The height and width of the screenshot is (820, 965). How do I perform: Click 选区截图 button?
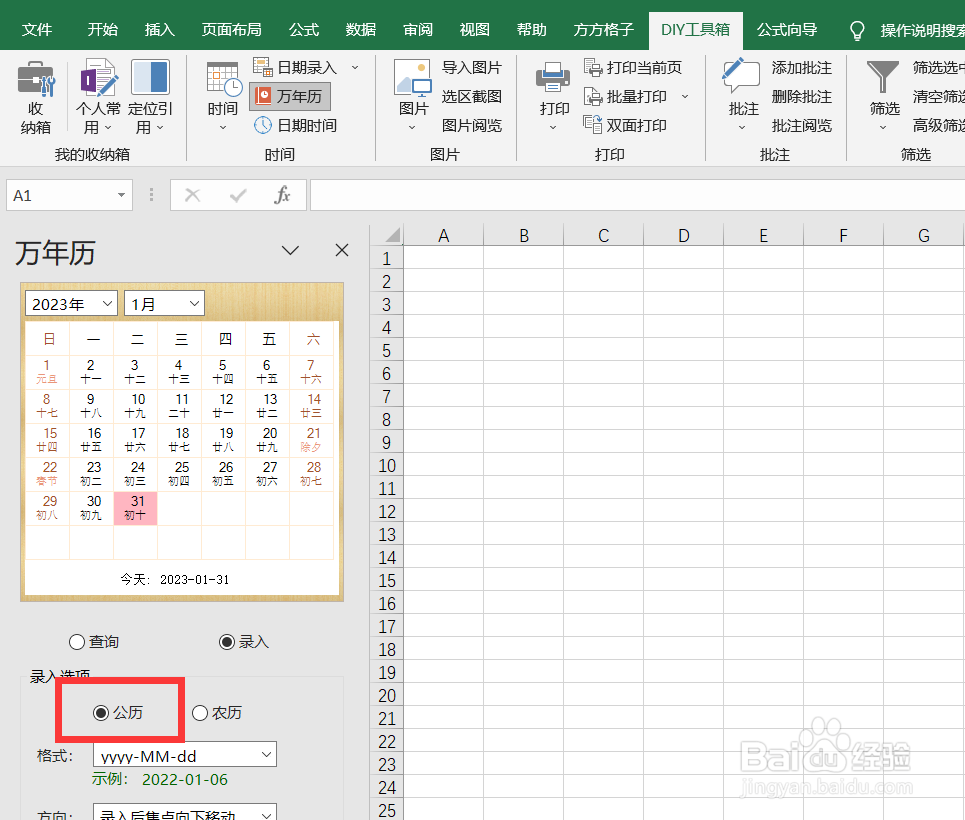[x=471, y=96]
